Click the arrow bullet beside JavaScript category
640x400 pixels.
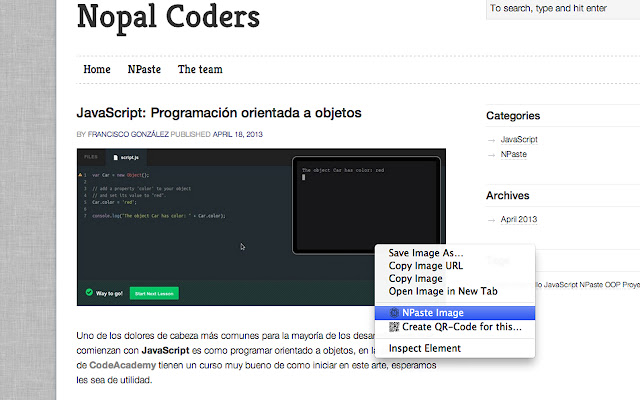click(x=491, y=140)
